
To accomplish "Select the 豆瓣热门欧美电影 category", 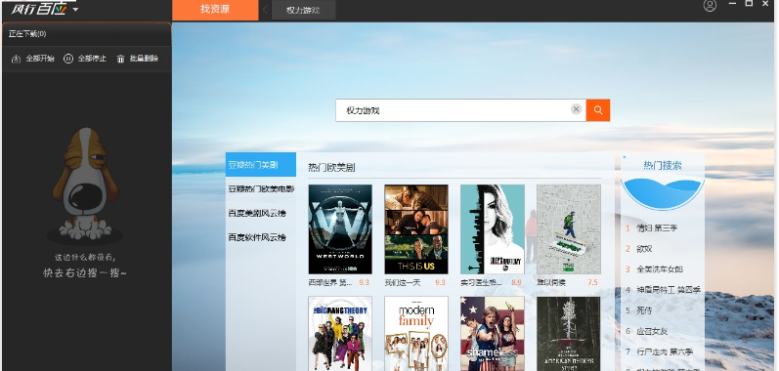I will click(x=261, y=189).
